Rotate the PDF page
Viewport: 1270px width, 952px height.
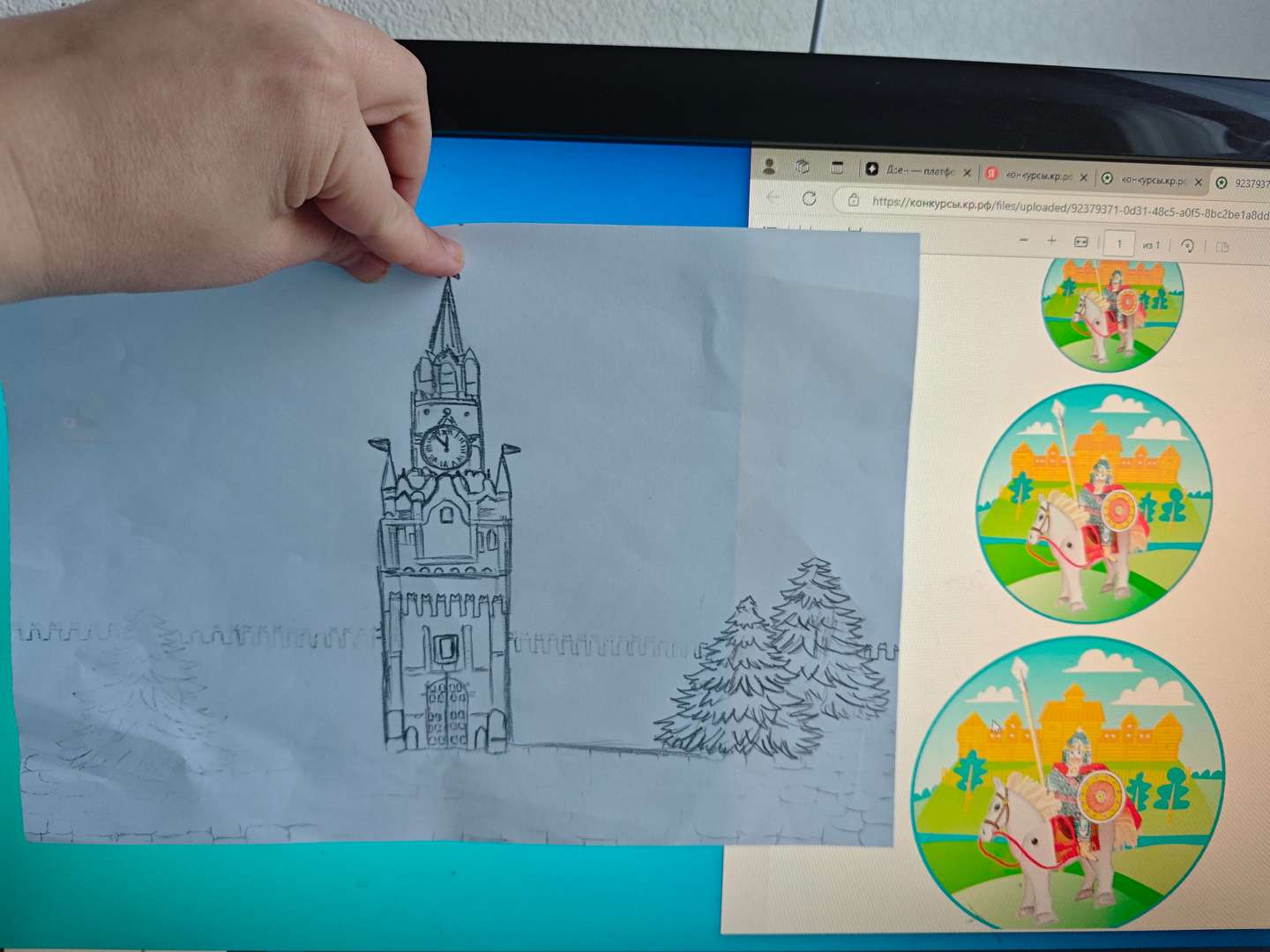(1187, 243)
